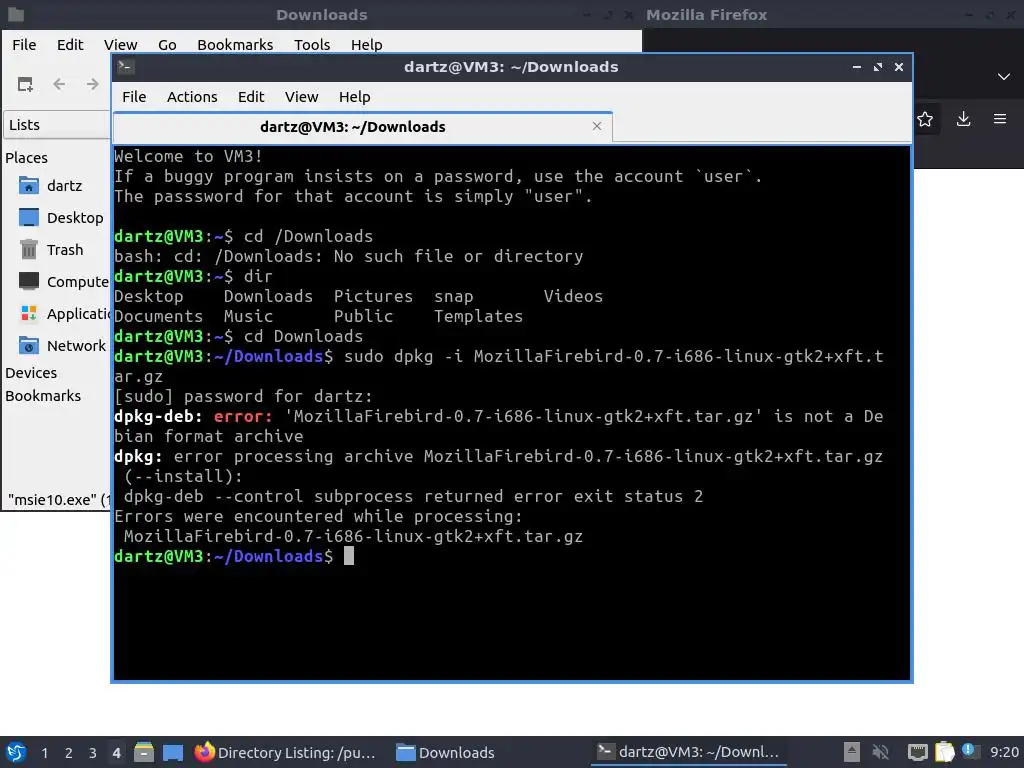This screenshot has width=1024, height=768.
Task: Switch to workspace 3
Action: click(93, 753)
